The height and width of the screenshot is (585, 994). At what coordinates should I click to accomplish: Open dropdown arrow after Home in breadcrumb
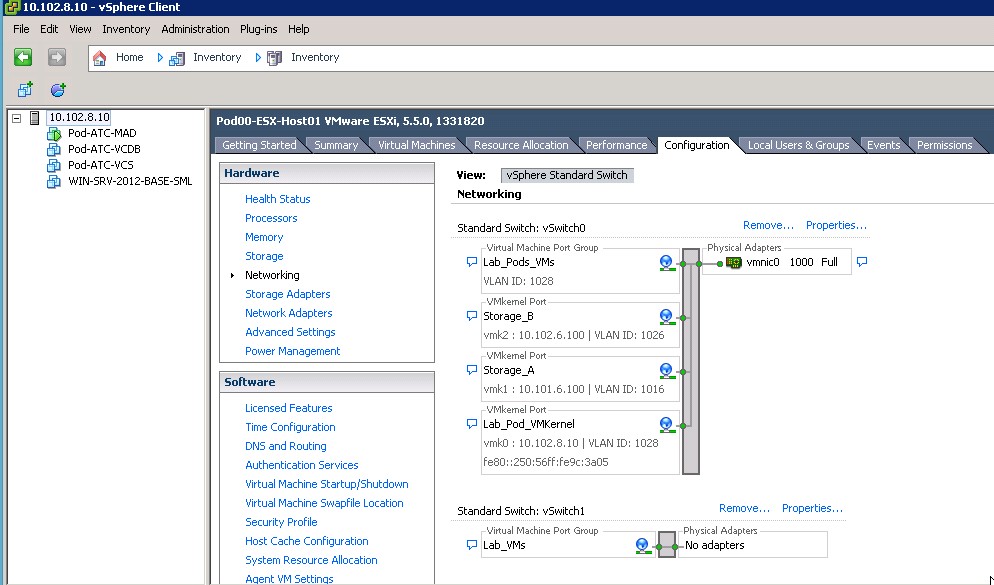pos(160,58)
